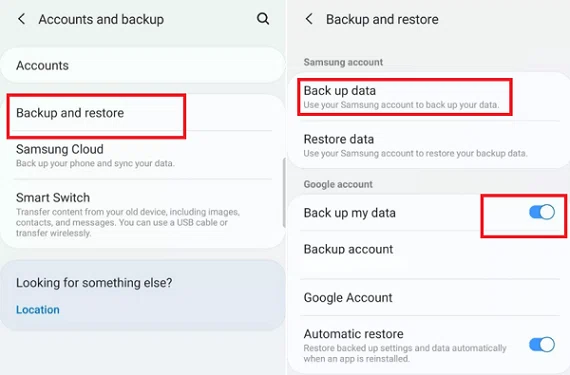This screenshot has width=570, height=375.
Task: Open Samsung Cloud settings
Action: 142,155
